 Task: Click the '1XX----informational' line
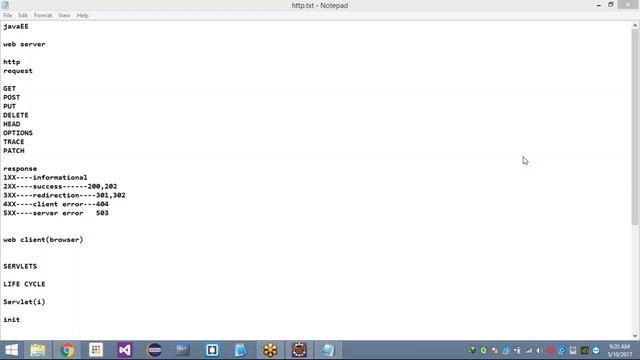pos(45,178)
